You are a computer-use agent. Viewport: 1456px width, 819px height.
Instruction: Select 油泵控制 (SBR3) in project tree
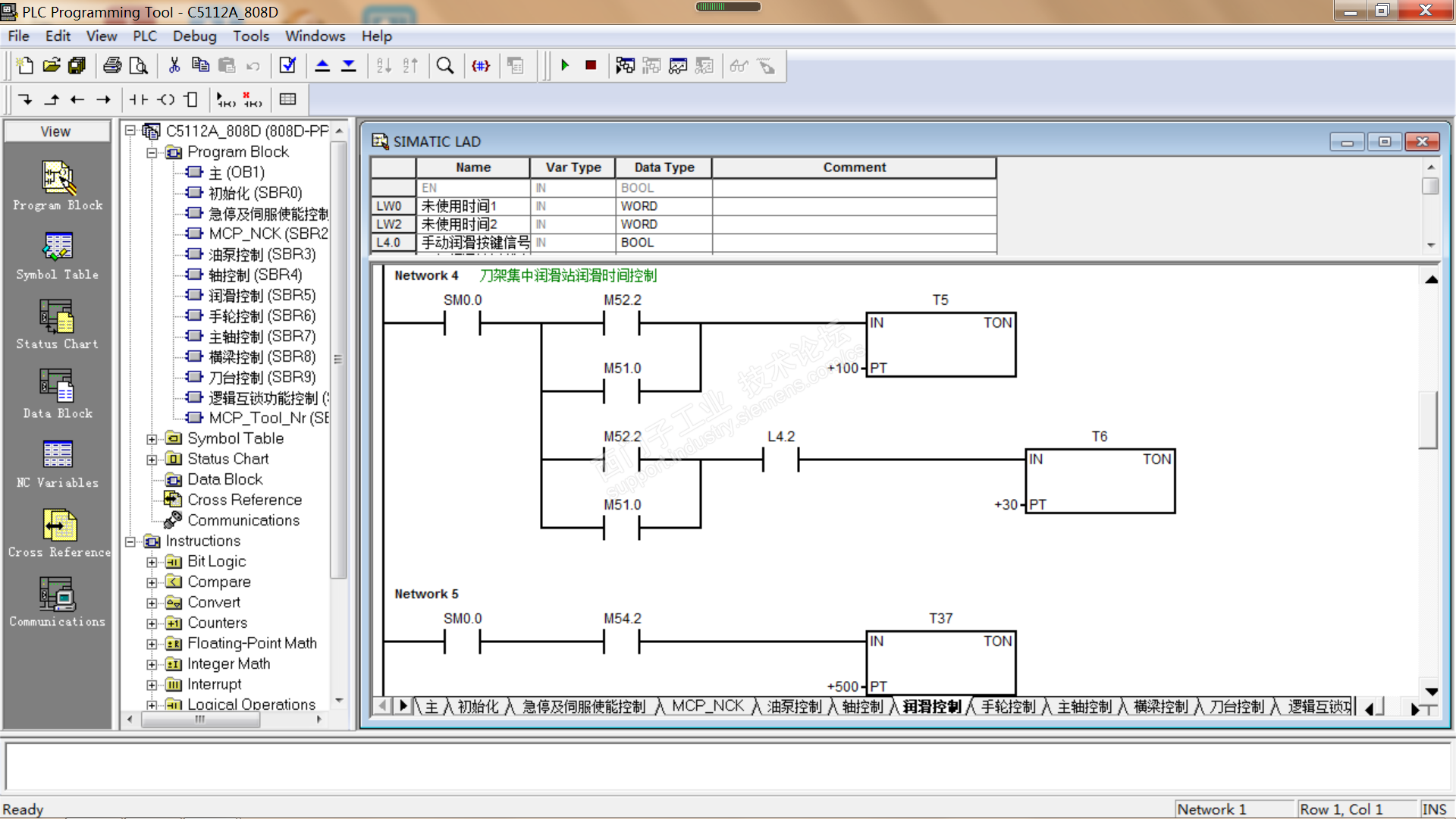point(262,254)
